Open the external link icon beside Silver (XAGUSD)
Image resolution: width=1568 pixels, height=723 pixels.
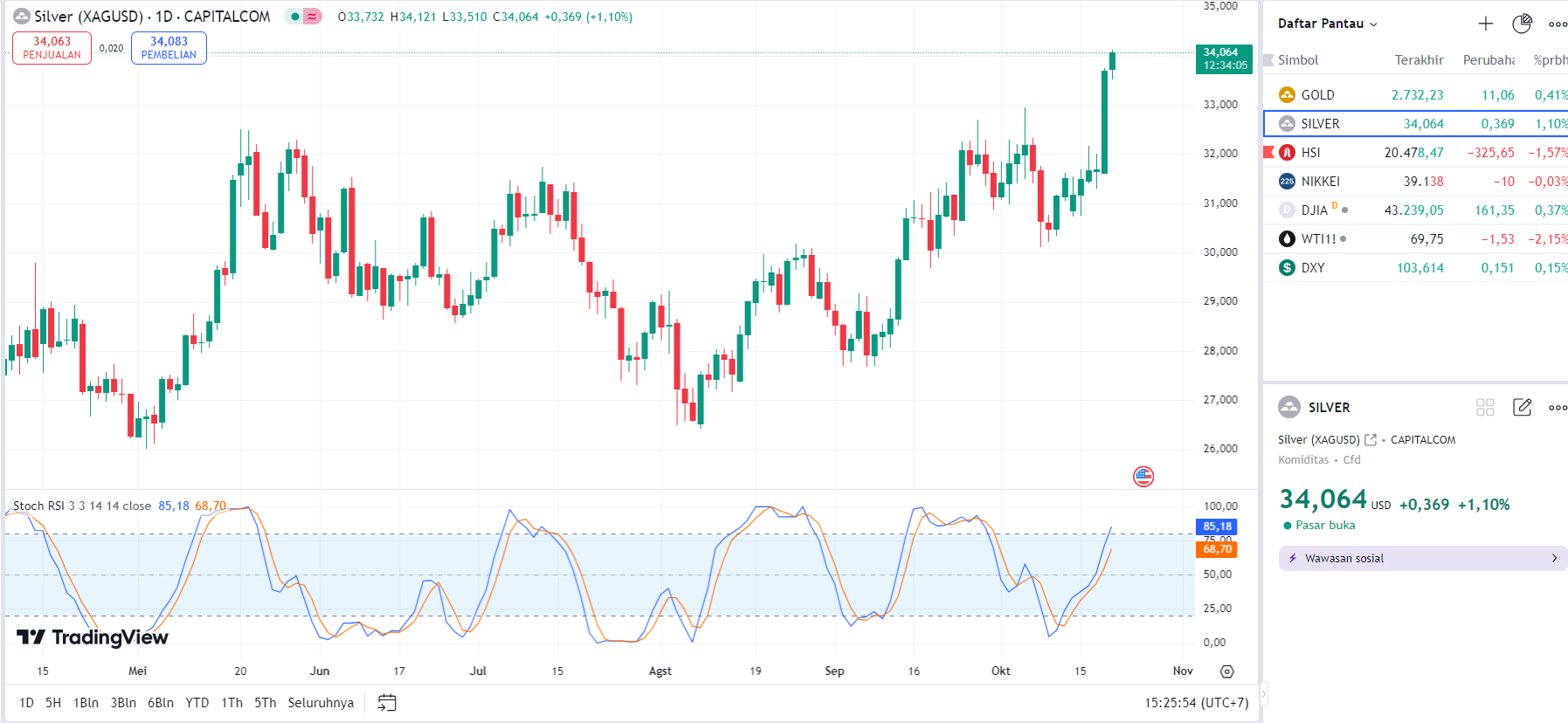(1371, 440)
